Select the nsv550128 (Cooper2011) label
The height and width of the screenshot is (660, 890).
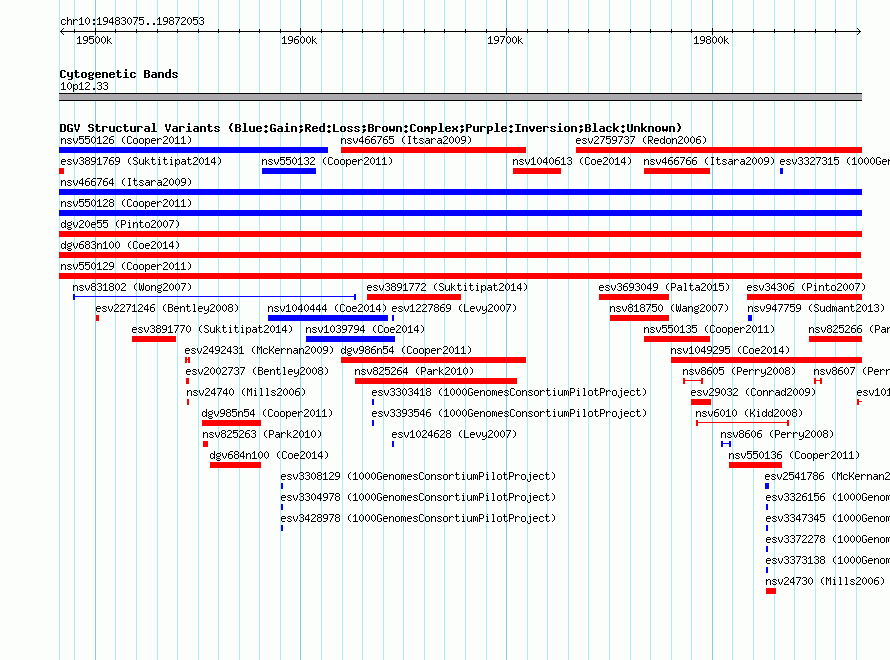pos(126,203)
